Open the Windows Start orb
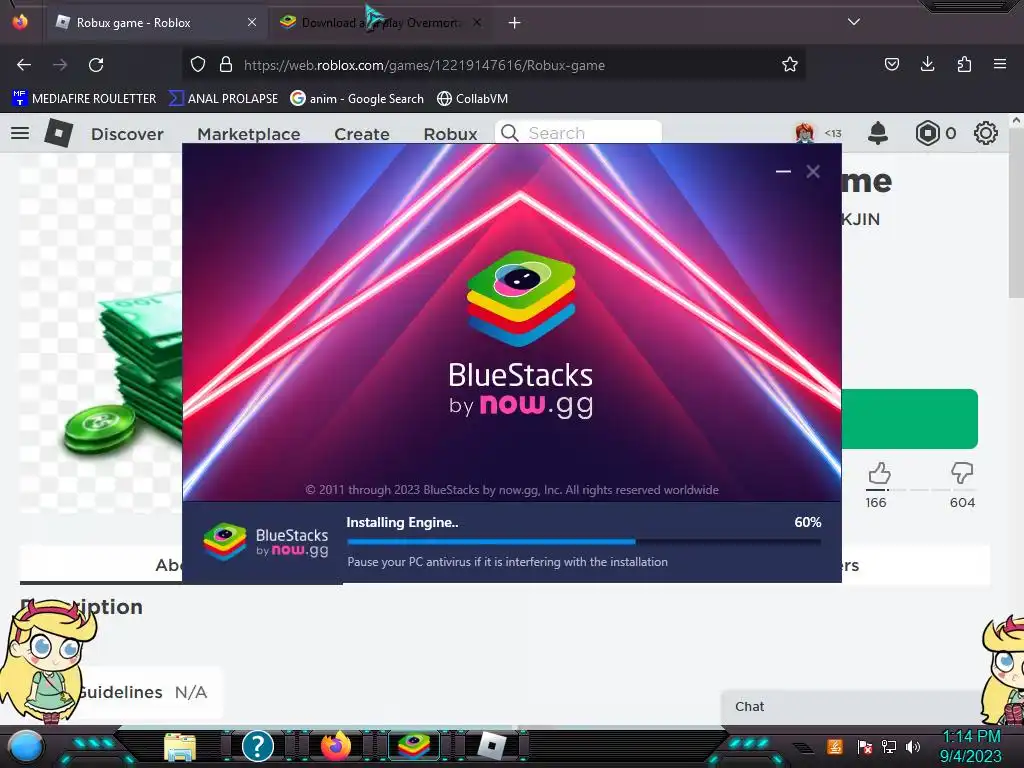This screenshot has width=1024, height=768. (x=26, y=746)
